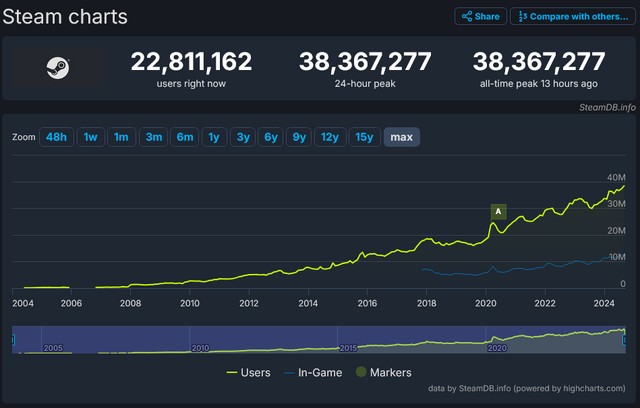Set zoom to 6m
Image resolution: width=640 pixels, height=408 pixels.
pyautogui.click(x=185, y=137)
